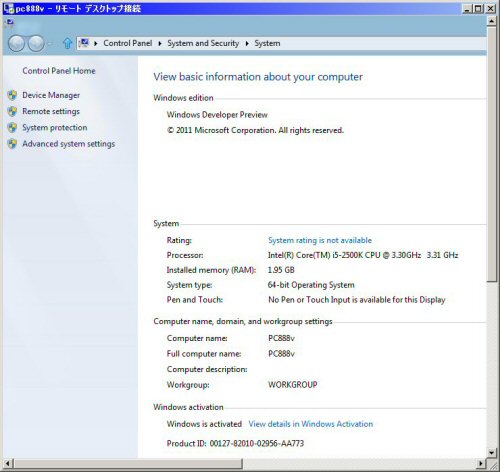Click the shield icon beside Device Manager
This screenshot has width=500, height=472.
tap(12, 95)
